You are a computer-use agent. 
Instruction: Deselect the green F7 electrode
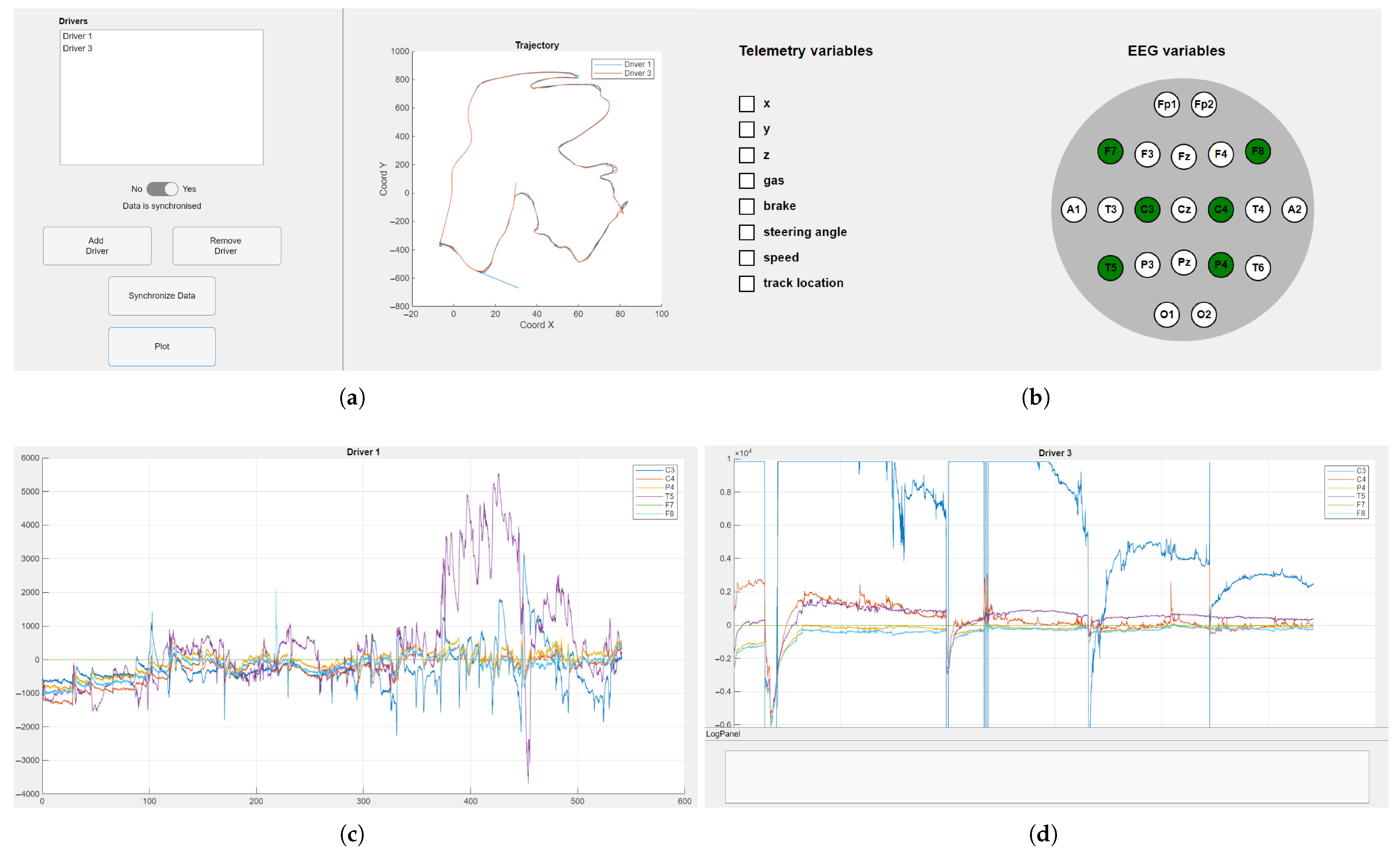coord(1110,151)
